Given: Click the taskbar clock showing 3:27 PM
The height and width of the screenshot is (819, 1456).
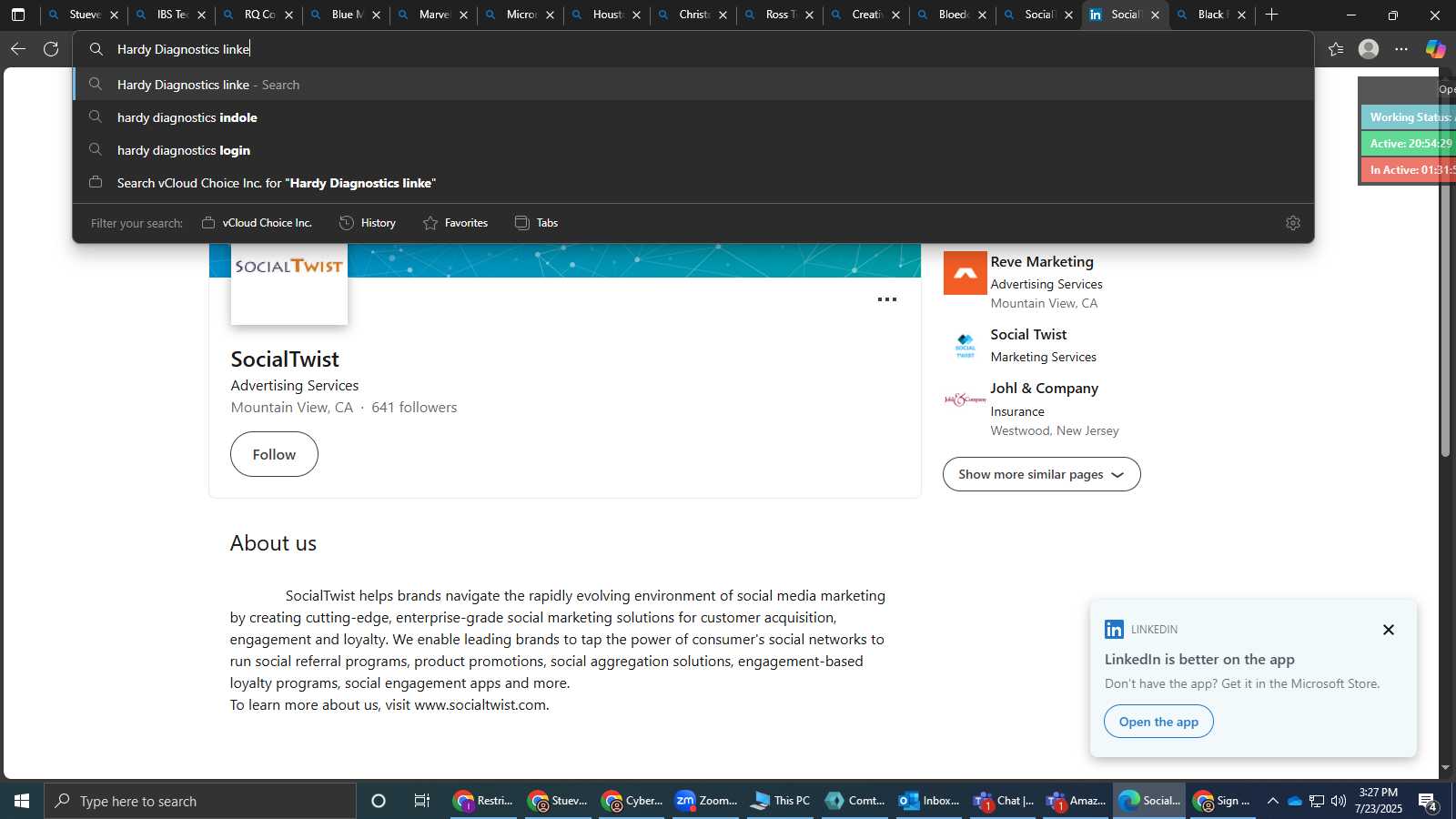Looking at the screenshot, I should pyautogui.click(x=1379, y=801).
